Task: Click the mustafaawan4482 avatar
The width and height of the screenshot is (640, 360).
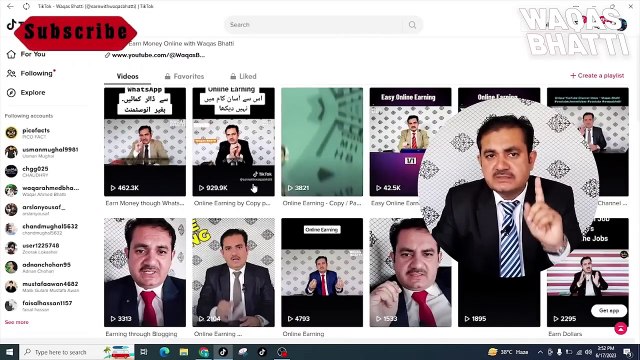Action: tap(11, 286)
